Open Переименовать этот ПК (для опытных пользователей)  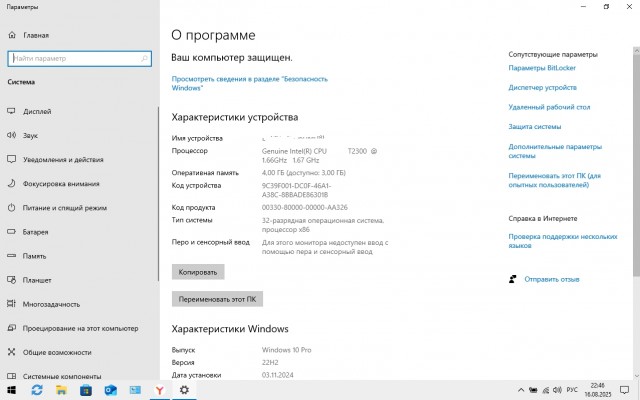coord(555,180)
